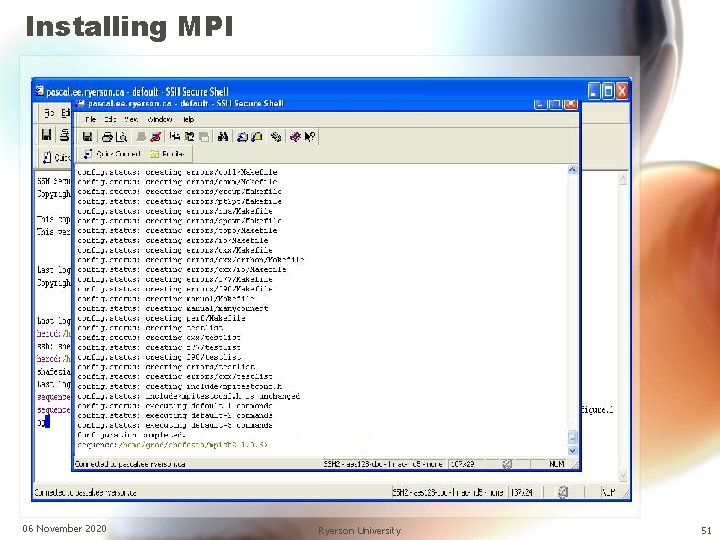Open a New Terminal Window via the toolbar icon

tap(242, 136)
